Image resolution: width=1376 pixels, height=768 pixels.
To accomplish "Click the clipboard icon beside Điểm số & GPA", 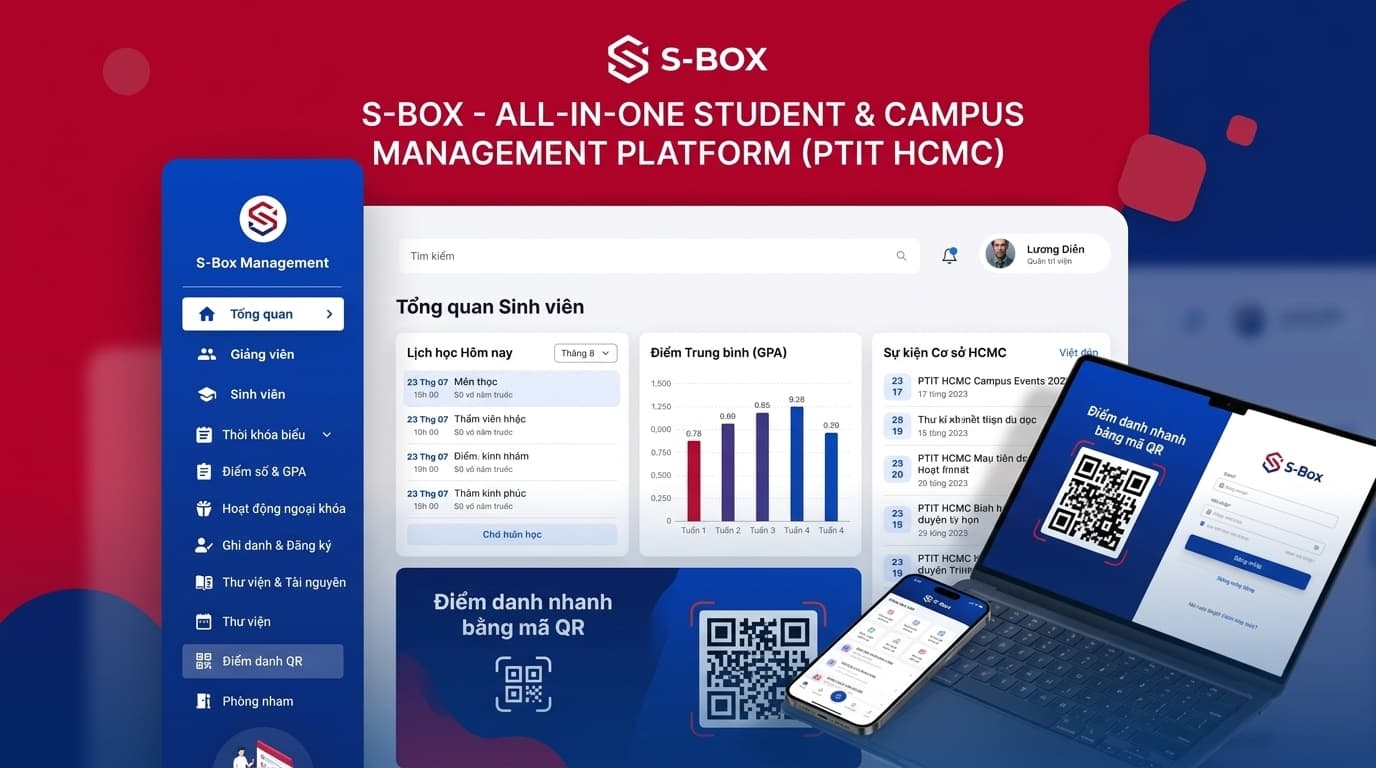I will pos(204,471).
